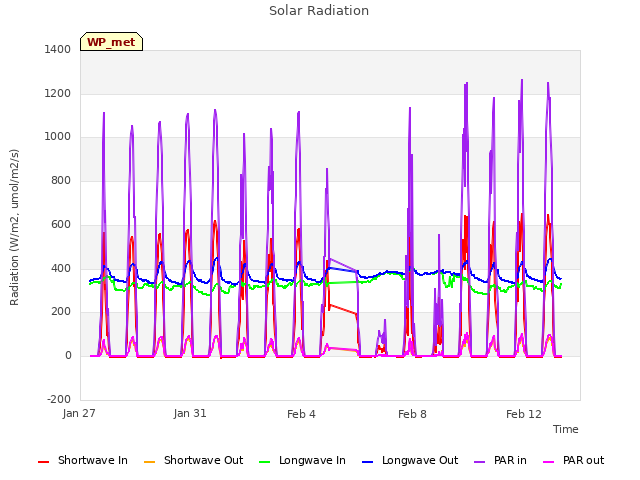Click the red Shortwave In color swatch
Screen dimensions: 640x480
coord(44,462)
